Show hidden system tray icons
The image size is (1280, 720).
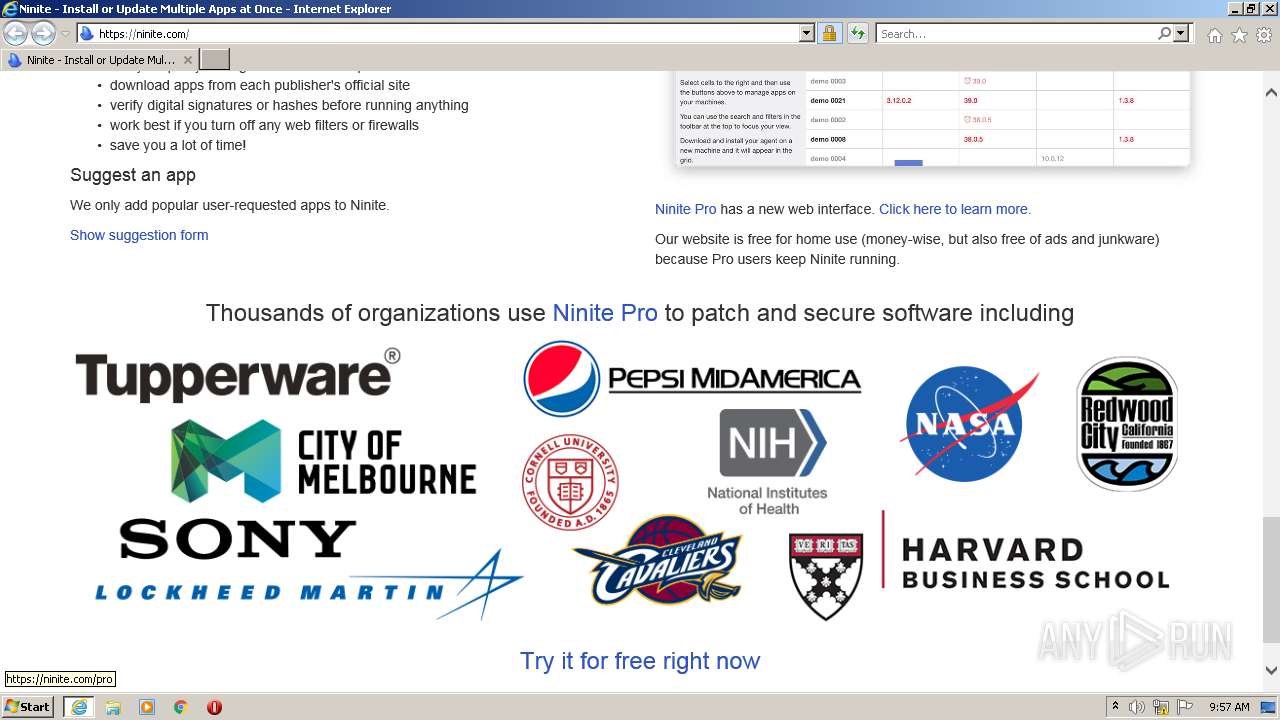click(x=1116, y=707)
